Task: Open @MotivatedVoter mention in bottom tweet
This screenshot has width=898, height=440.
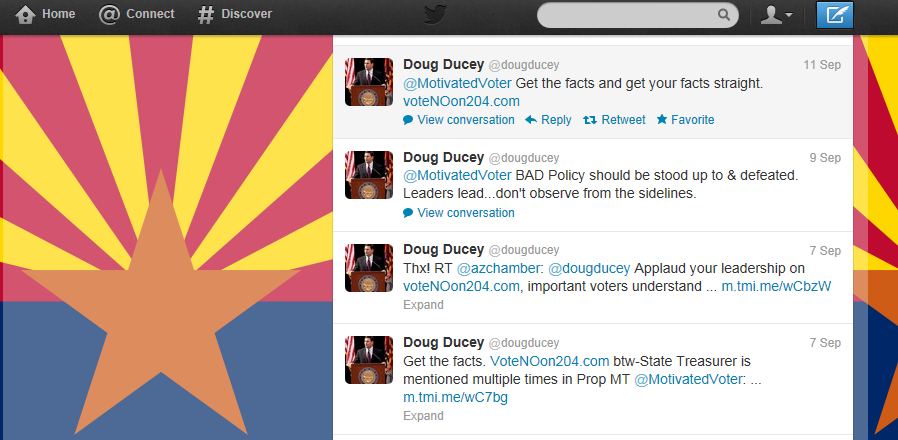Action: click(688, 379)
